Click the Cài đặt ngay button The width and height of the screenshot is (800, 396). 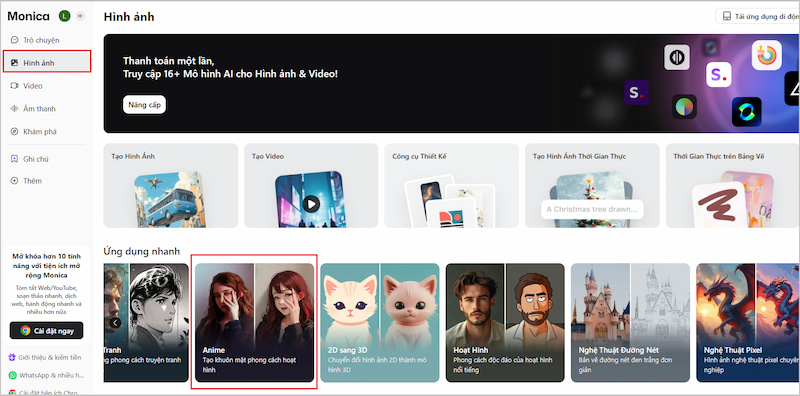pos(46,331)
